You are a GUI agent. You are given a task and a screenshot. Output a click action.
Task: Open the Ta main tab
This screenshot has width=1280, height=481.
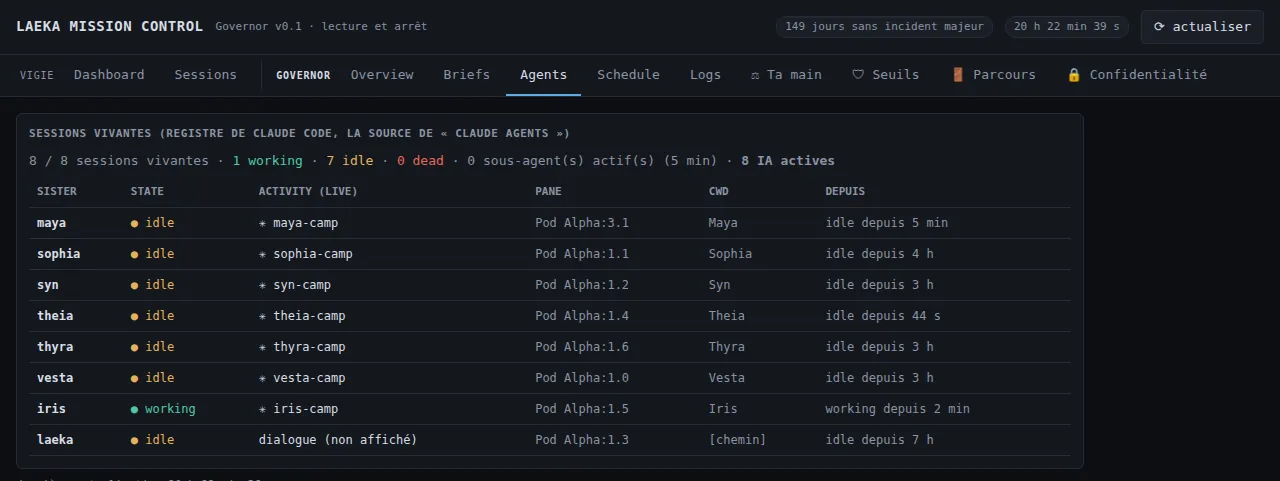[x=786, y=75]
